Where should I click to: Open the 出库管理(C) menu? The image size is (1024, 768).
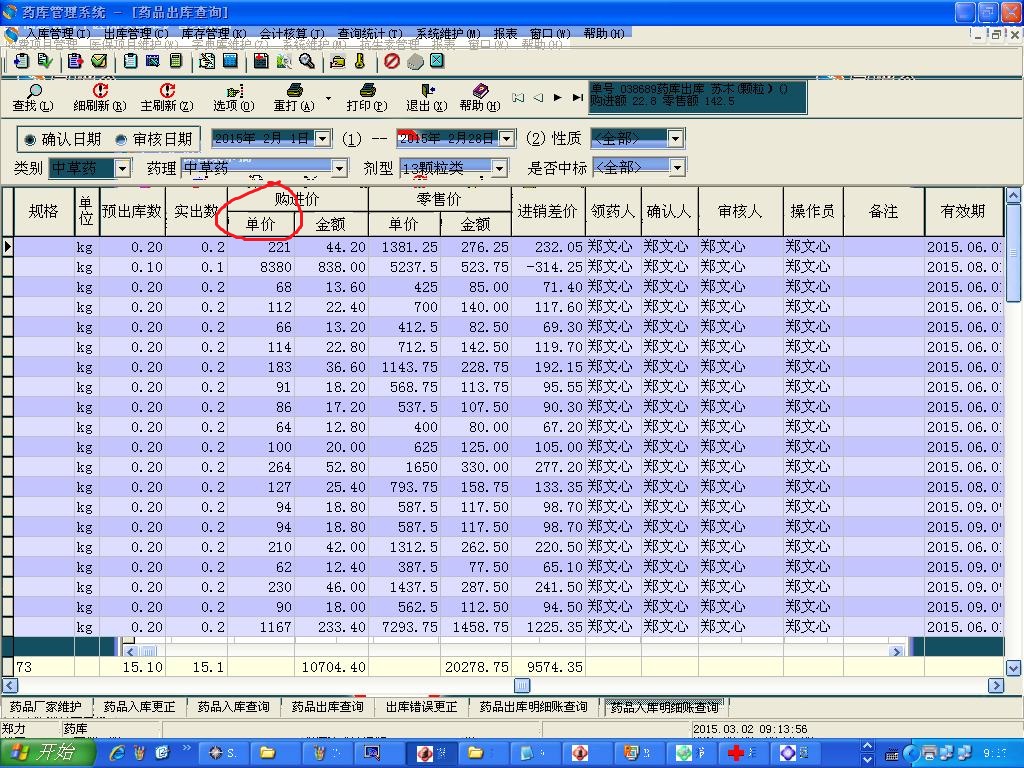tap(136, 33)
